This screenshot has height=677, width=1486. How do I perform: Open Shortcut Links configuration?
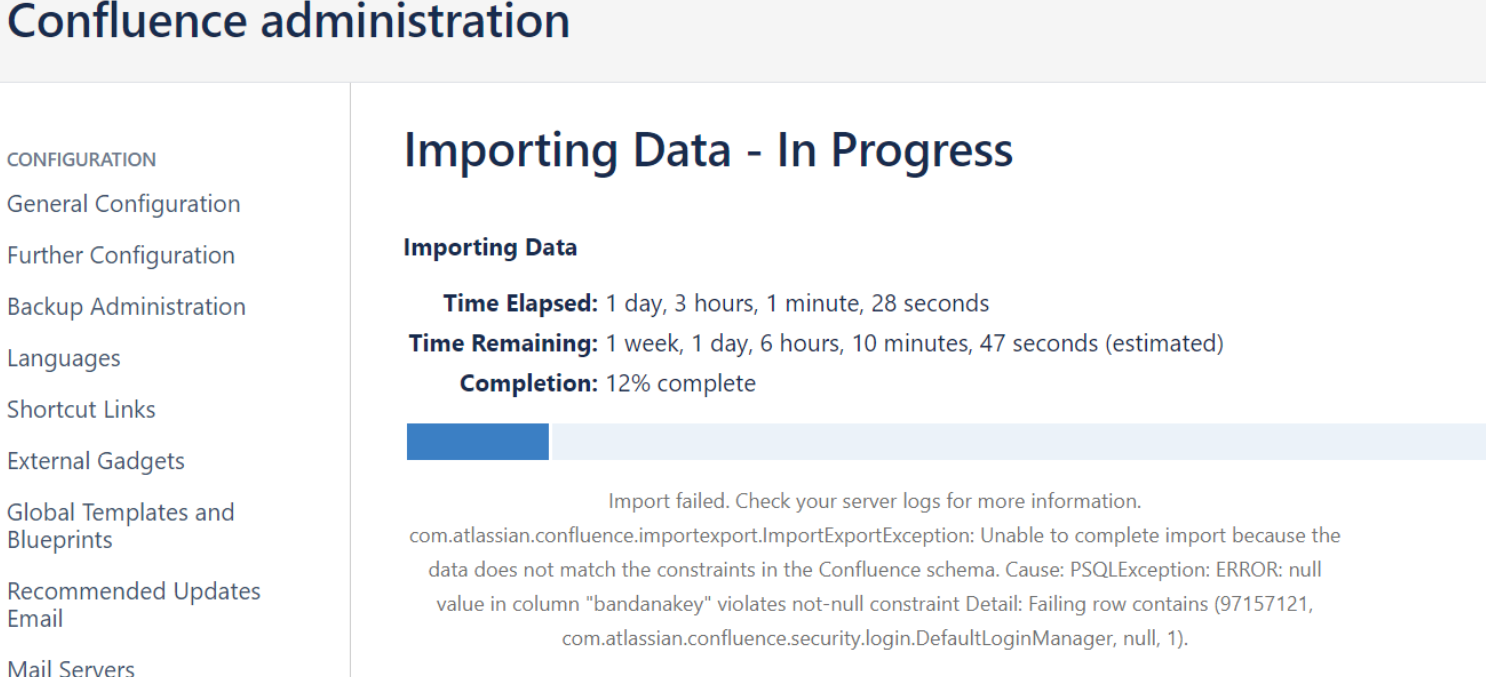(x=81, y=409)
